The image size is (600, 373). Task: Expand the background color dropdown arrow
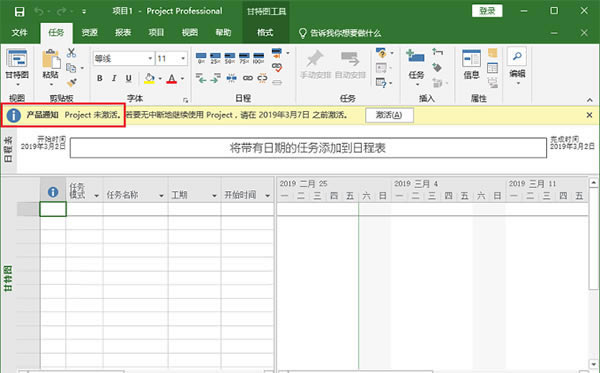160,79
